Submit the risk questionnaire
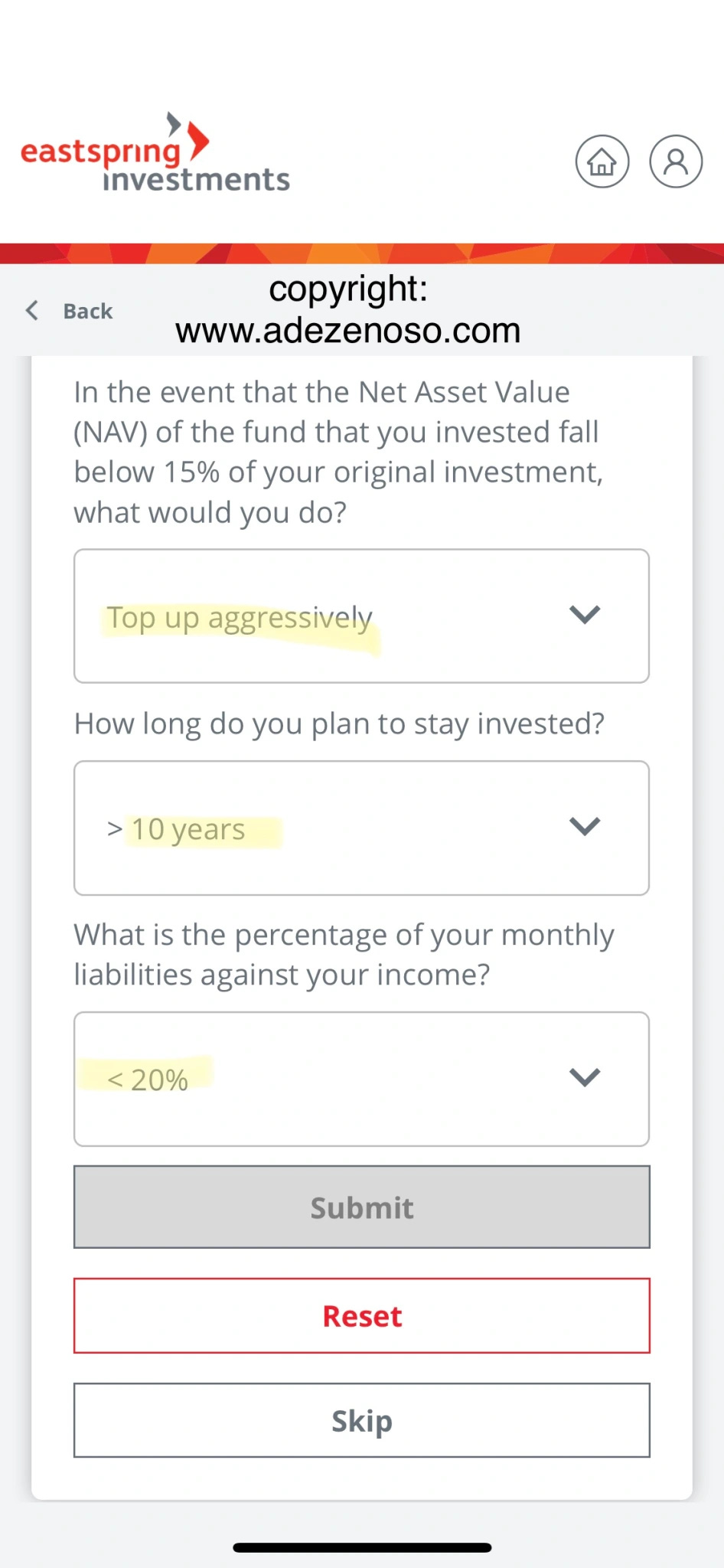 coord(362,1207)
